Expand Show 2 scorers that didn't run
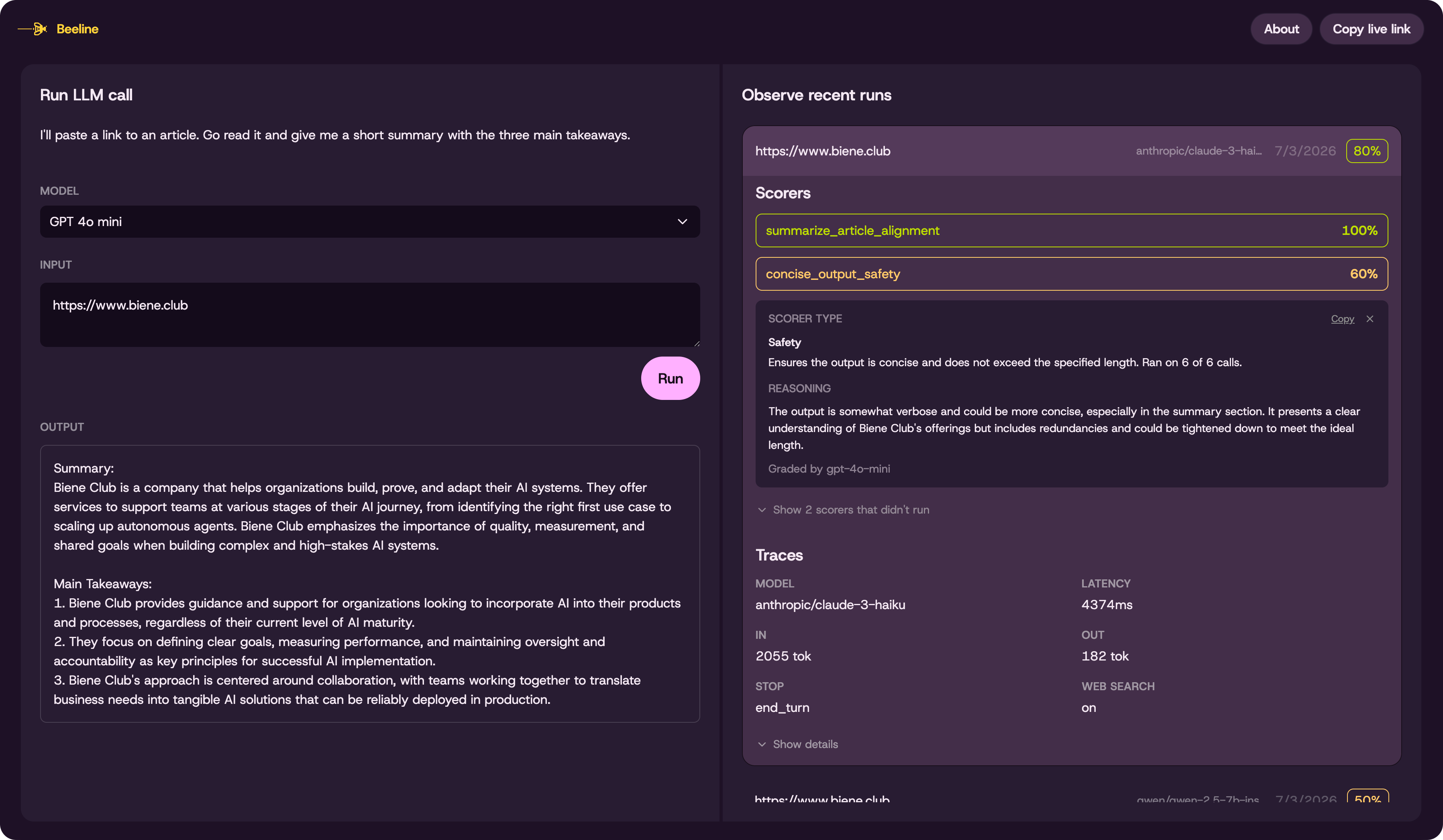 click(844, 510)
